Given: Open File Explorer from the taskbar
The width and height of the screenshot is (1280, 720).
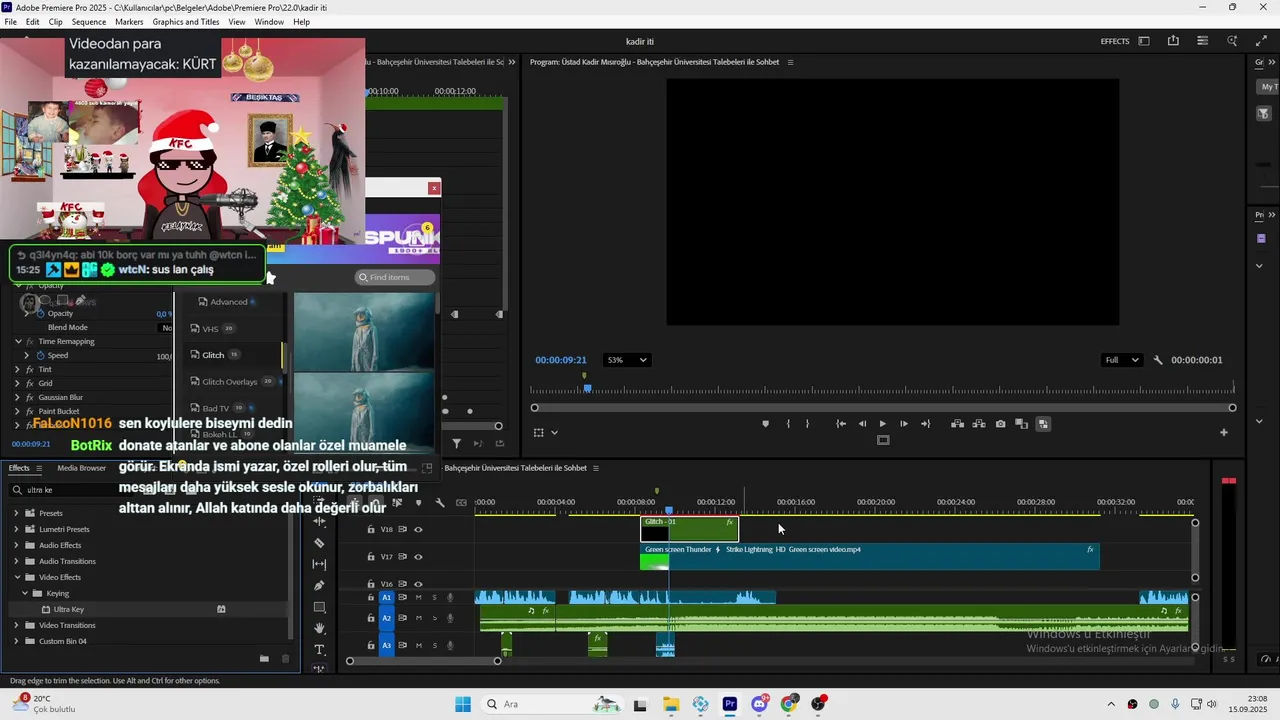Looking at the screenshot, I should click(670, 704).
